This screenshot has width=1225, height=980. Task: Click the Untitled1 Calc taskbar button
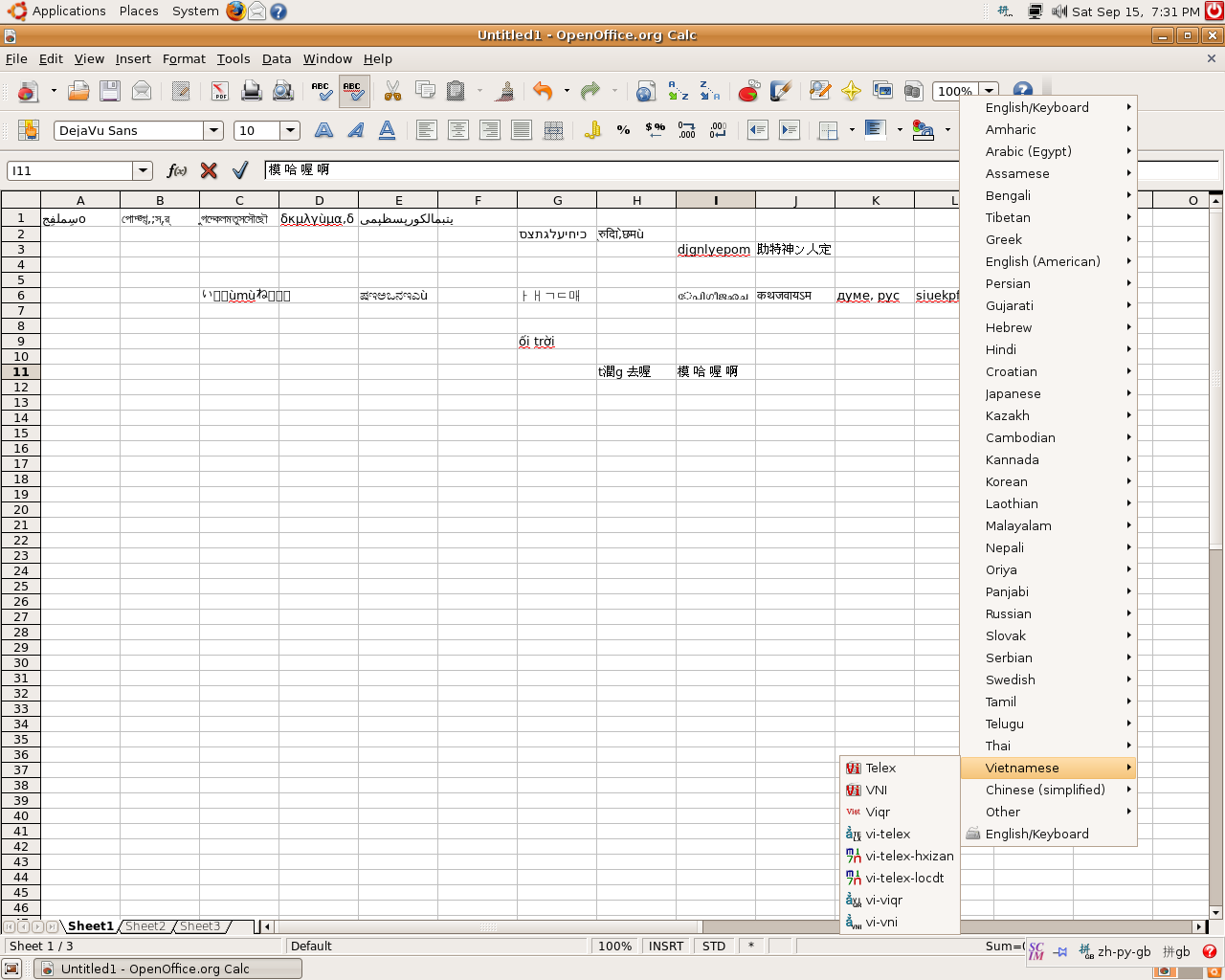click(x=168, y=969)
